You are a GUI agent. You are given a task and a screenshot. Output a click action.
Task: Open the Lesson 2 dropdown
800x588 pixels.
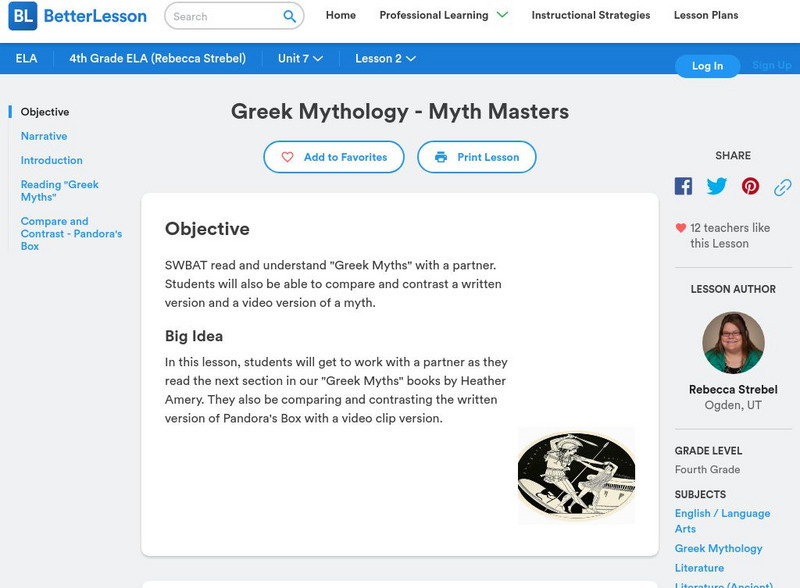tap(385, 59)
